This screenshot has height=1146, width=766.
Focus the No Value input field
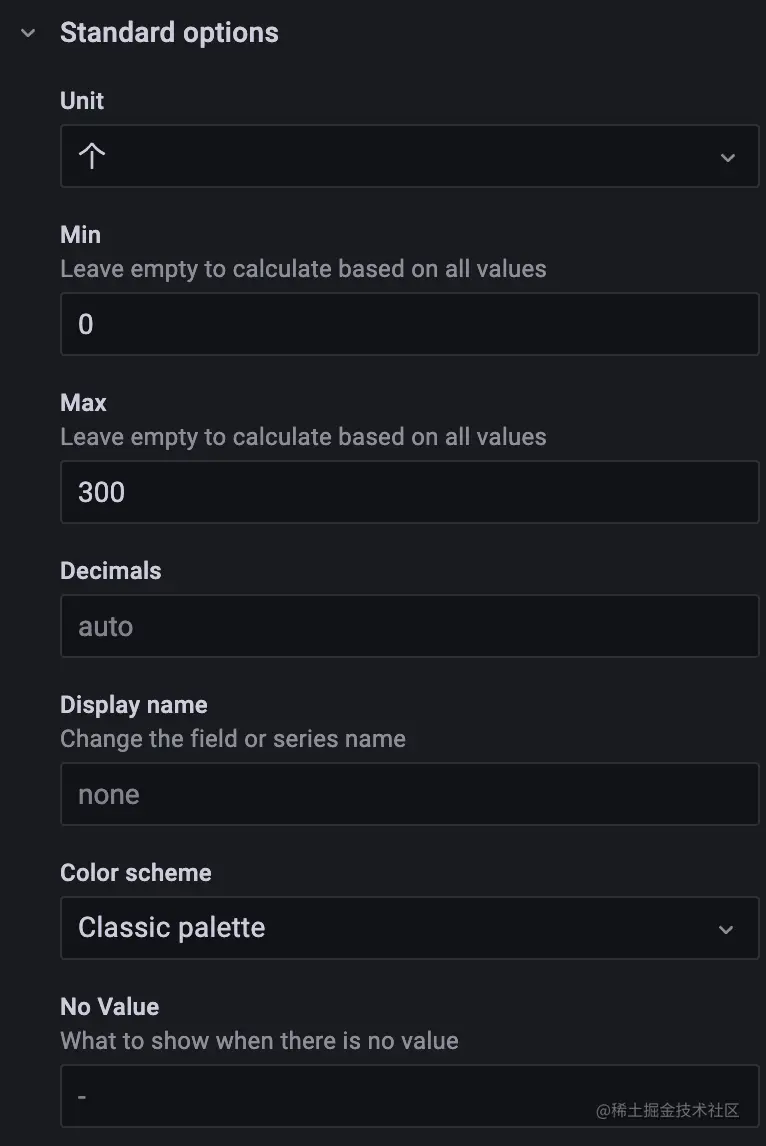tap(330, 1096)
